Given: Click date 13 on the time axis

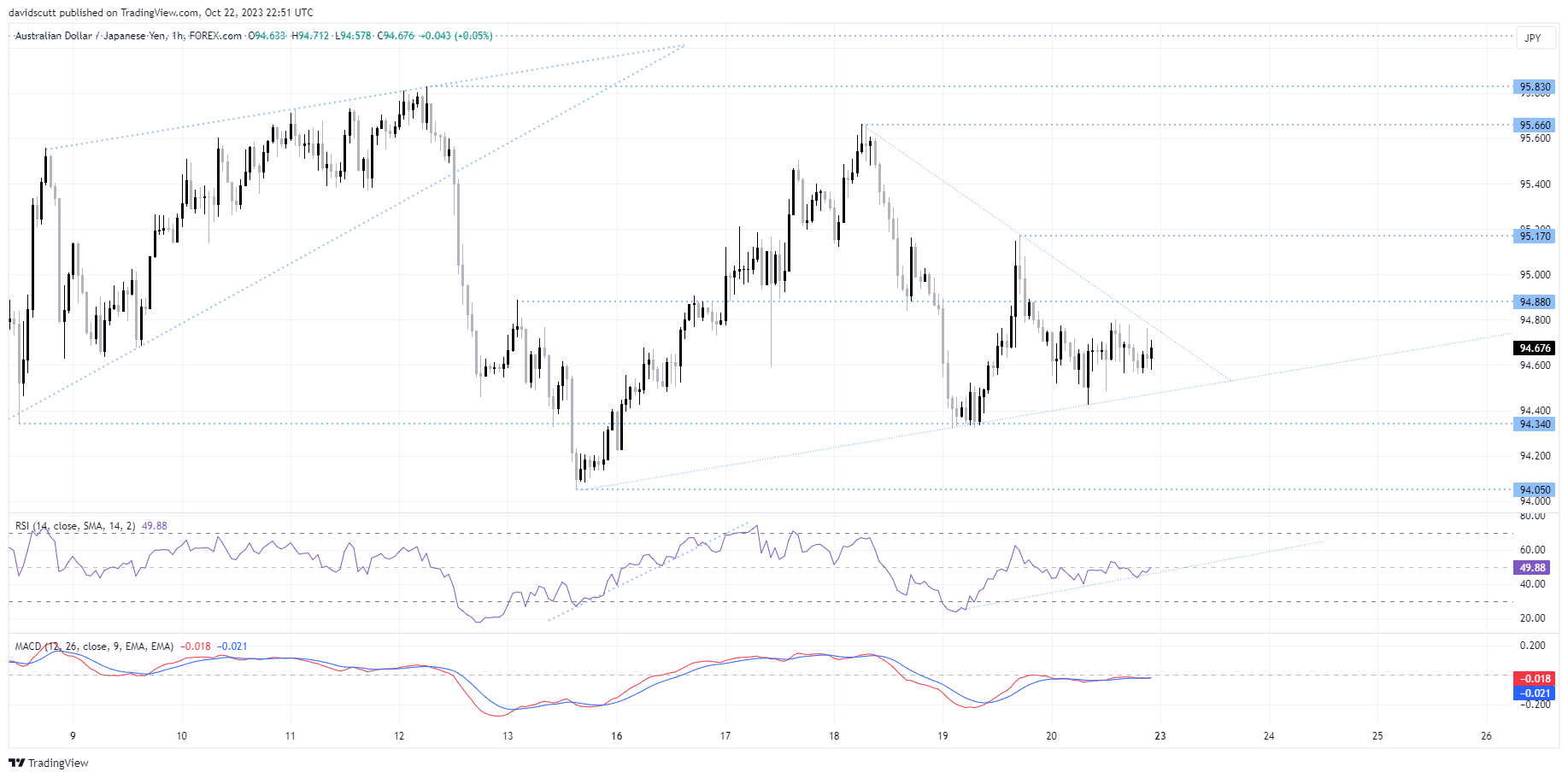Looking at the screenshot, I should [x=508, y=736].
